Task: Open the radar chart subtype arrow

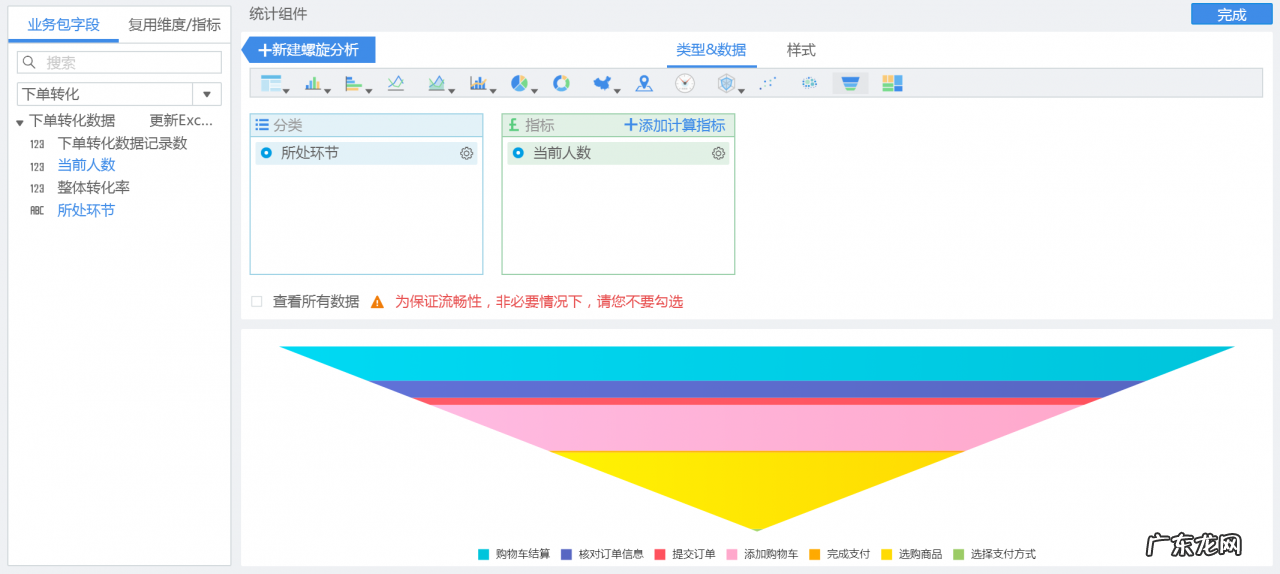Action: [x=741, y=90]
